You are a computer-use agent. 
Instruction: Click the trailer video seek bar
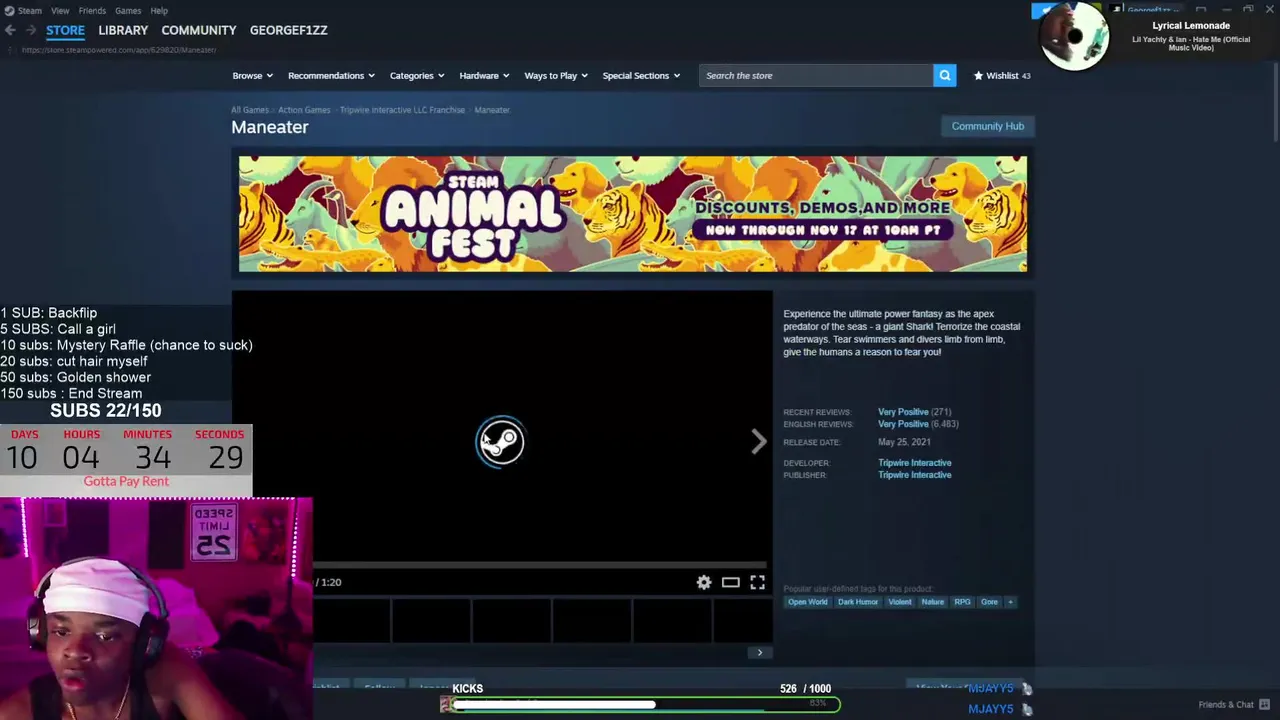click(x=540, y=565)
